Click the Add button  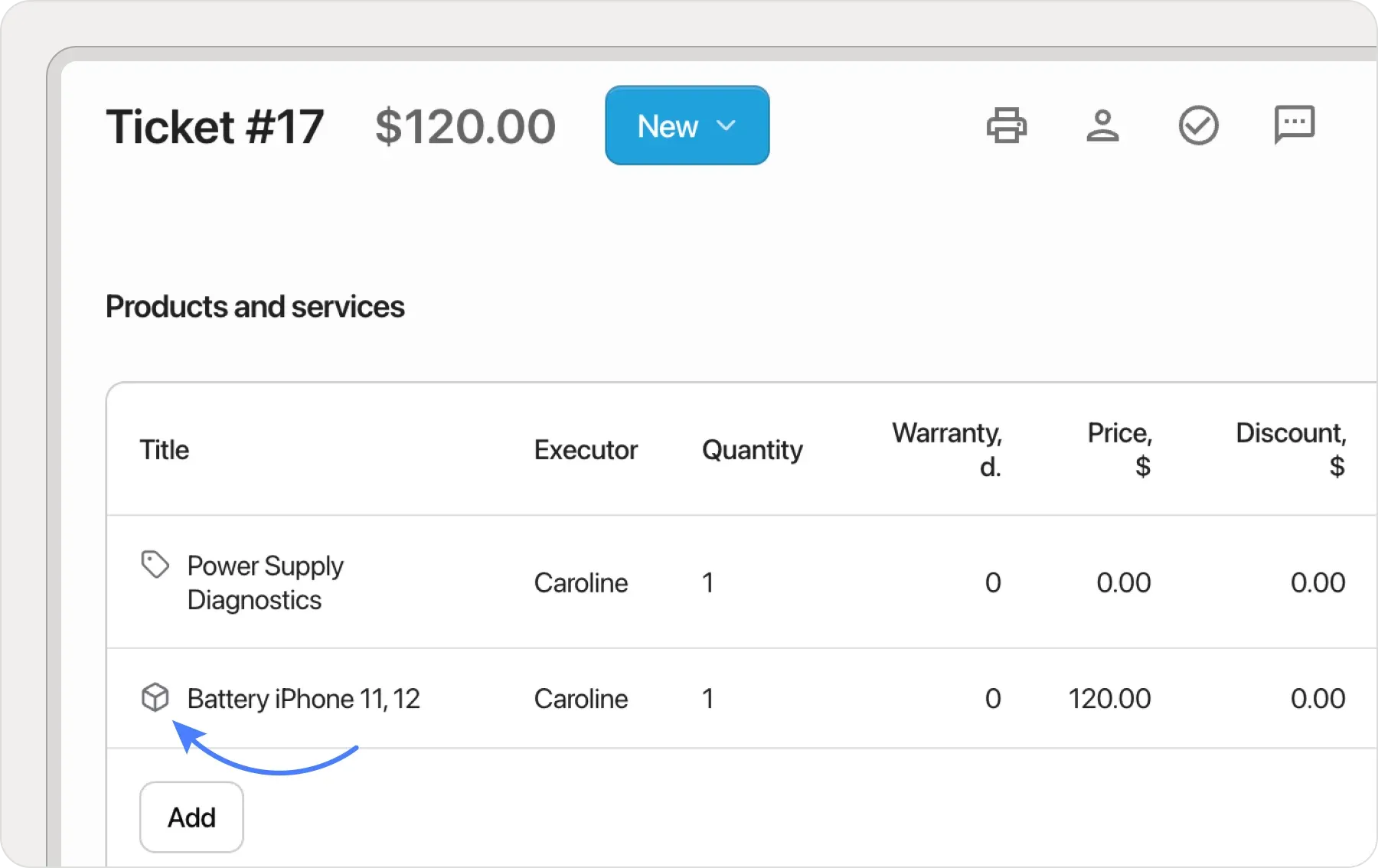click(191, 817)
